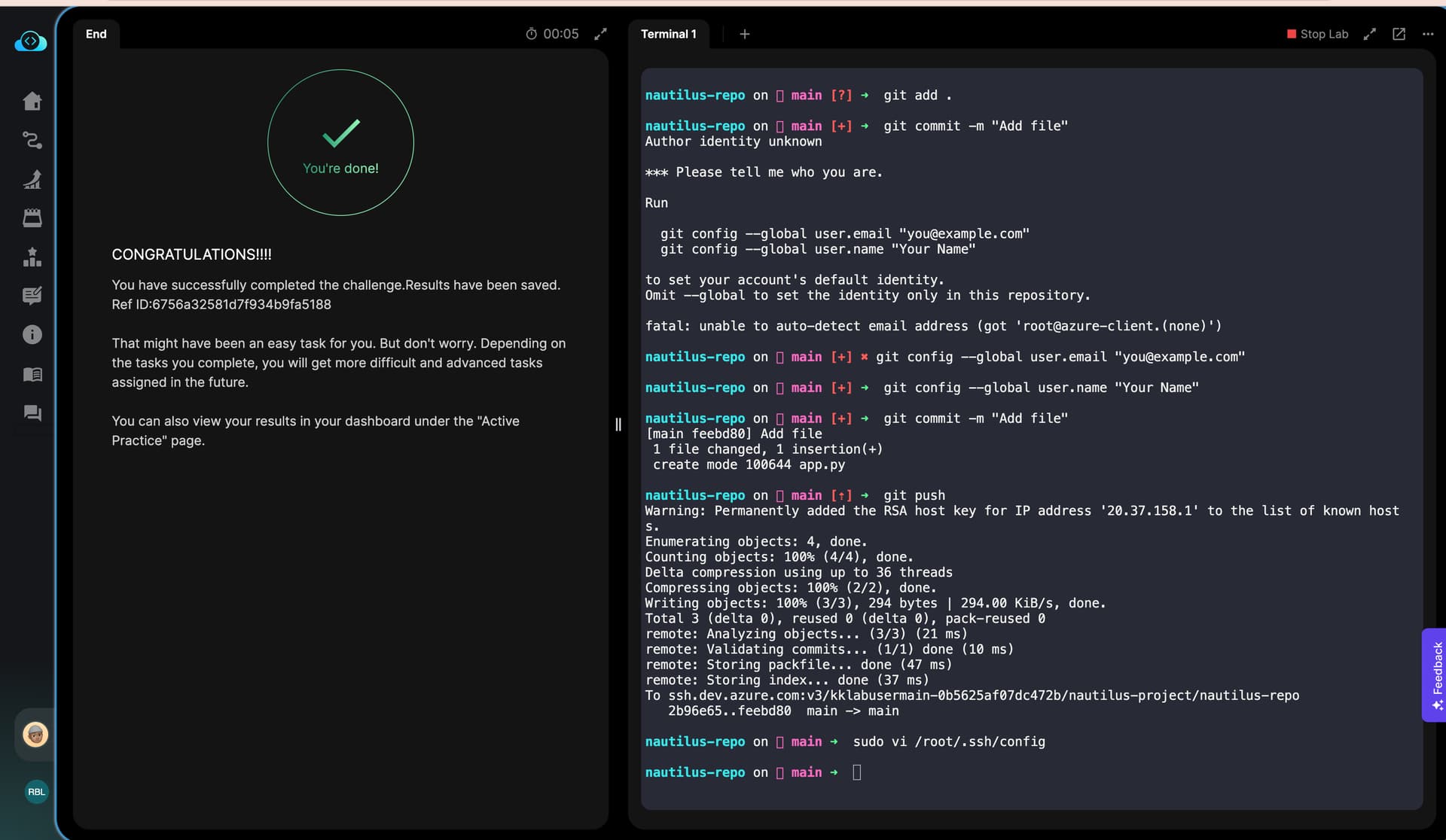Expand the task panel to fullscreen
The height and width of the screenshot is (840, 1446).
click(x=600, y=34)
